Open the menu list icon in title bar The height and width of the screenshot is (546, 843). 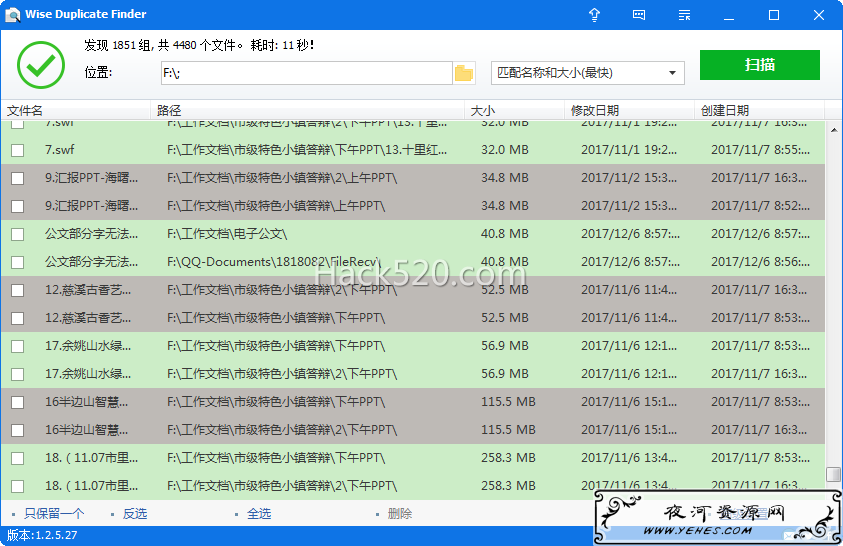pos(684,15)
